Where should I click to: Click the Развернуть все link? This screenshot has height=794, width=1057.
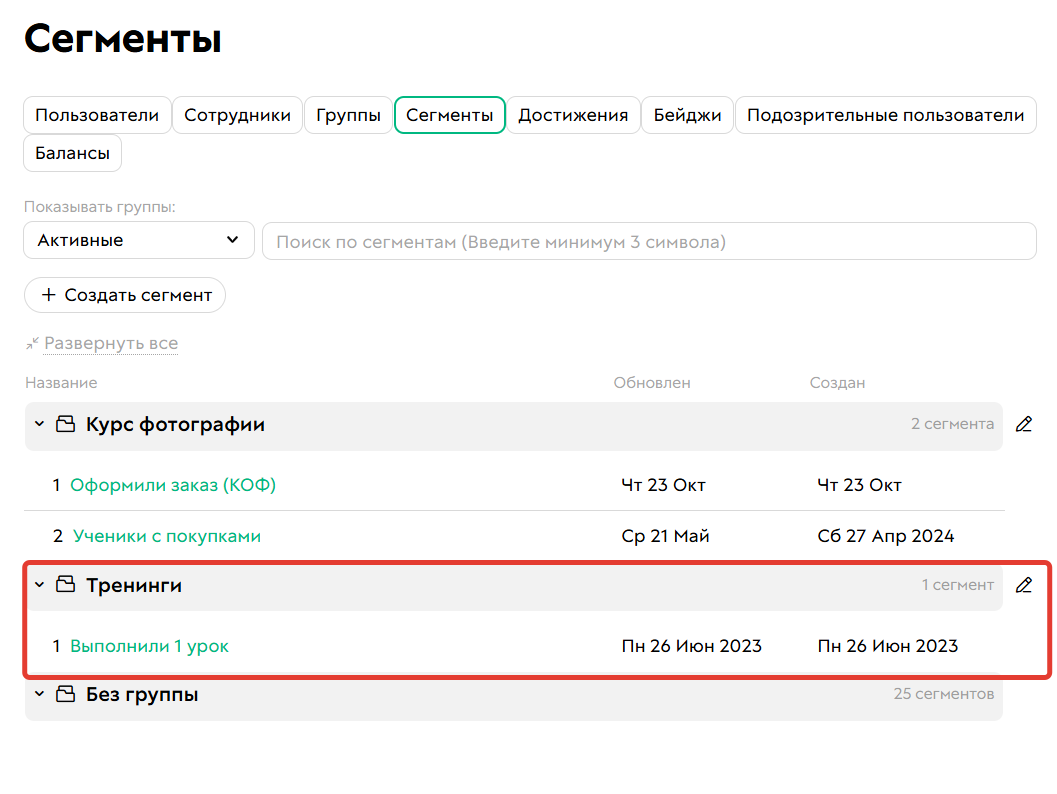pos(110,343)
